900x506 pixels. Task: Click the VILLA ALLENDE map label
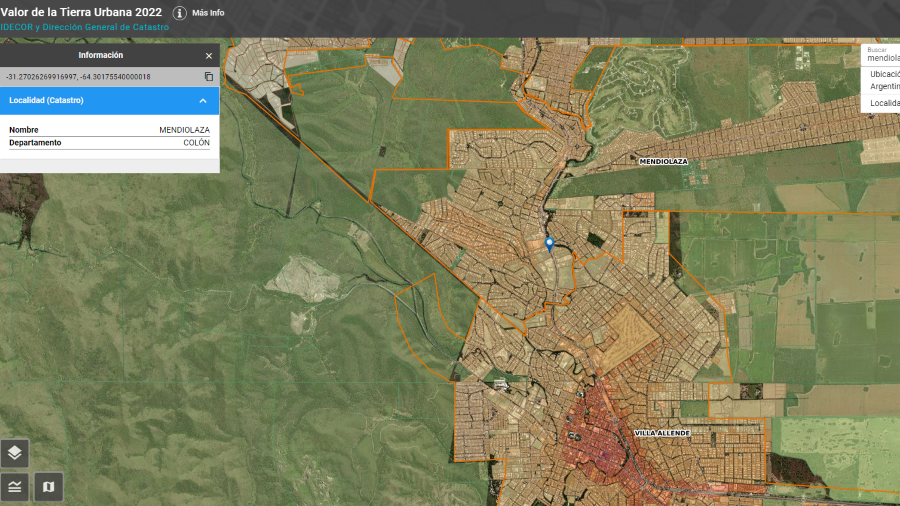tap(662, 433)
